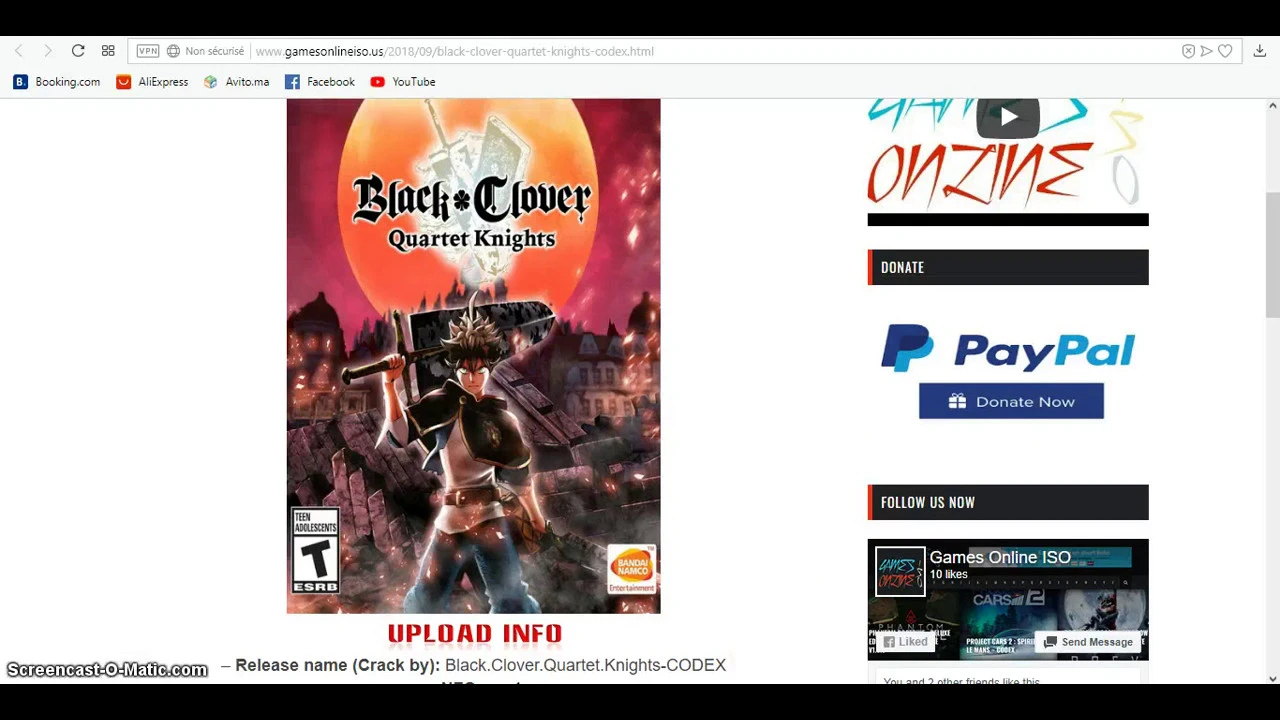
Task: Bookmark page with the heart icon
Action: tap(1225, 51)
